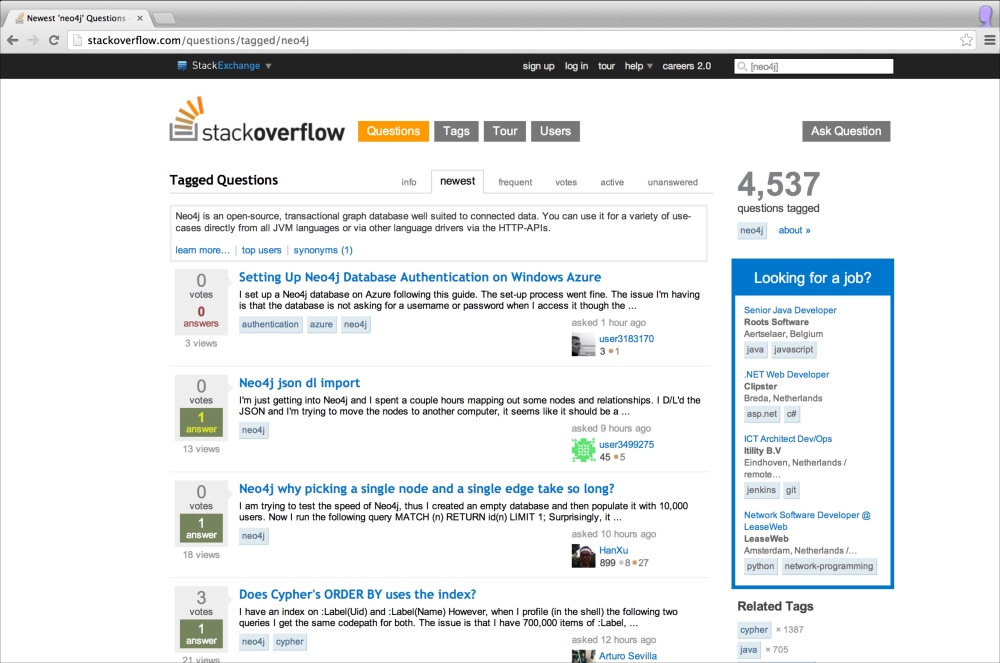
Task: Select the newest tab
Action: [x=457, y=181]
